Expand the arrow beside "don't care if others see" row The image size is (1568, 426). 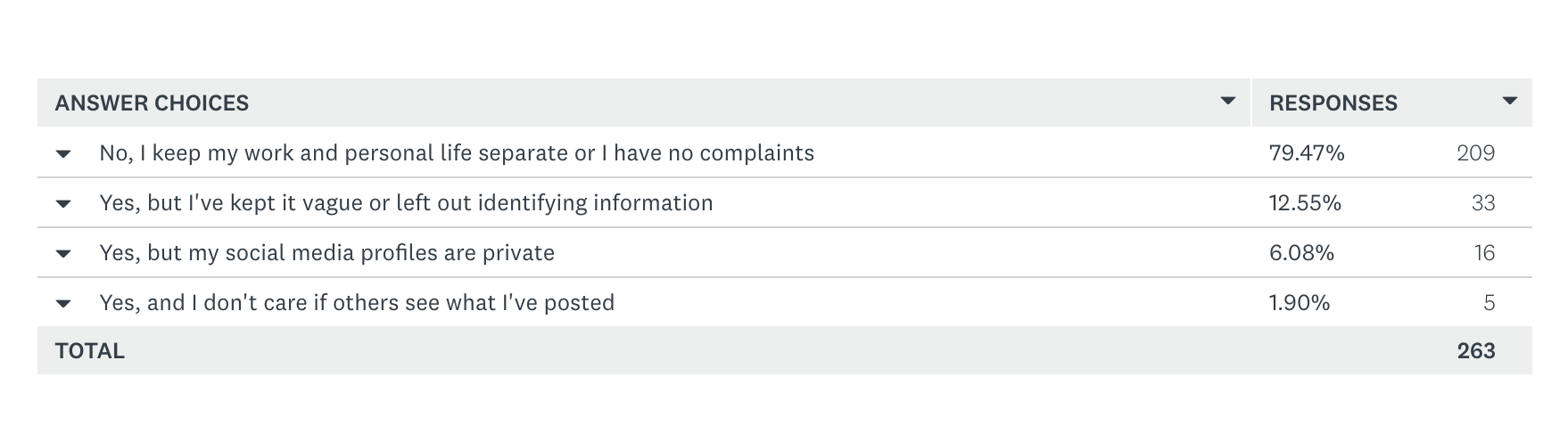(63, 303)
